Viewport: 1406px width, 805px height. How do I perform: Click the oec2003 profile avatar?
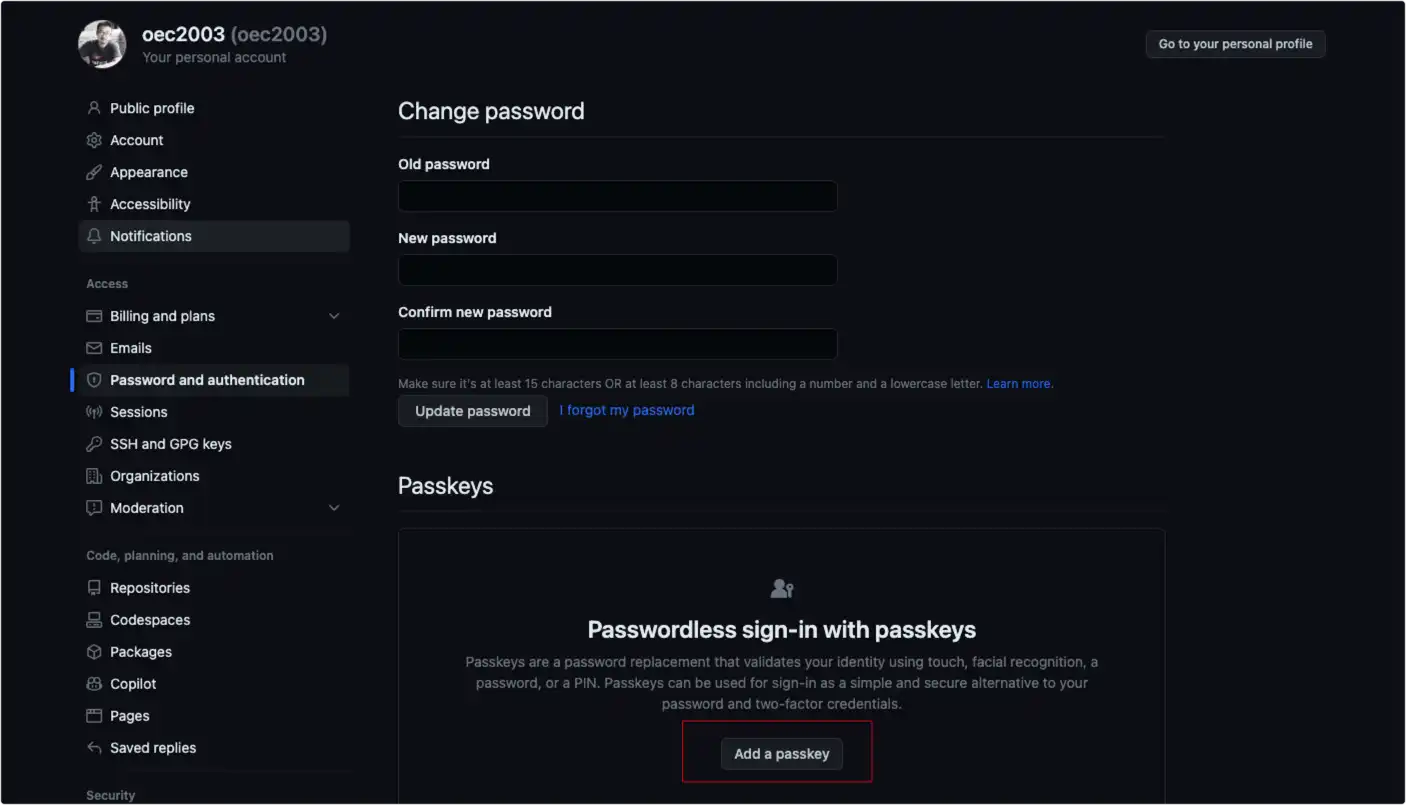pos(102,44)
